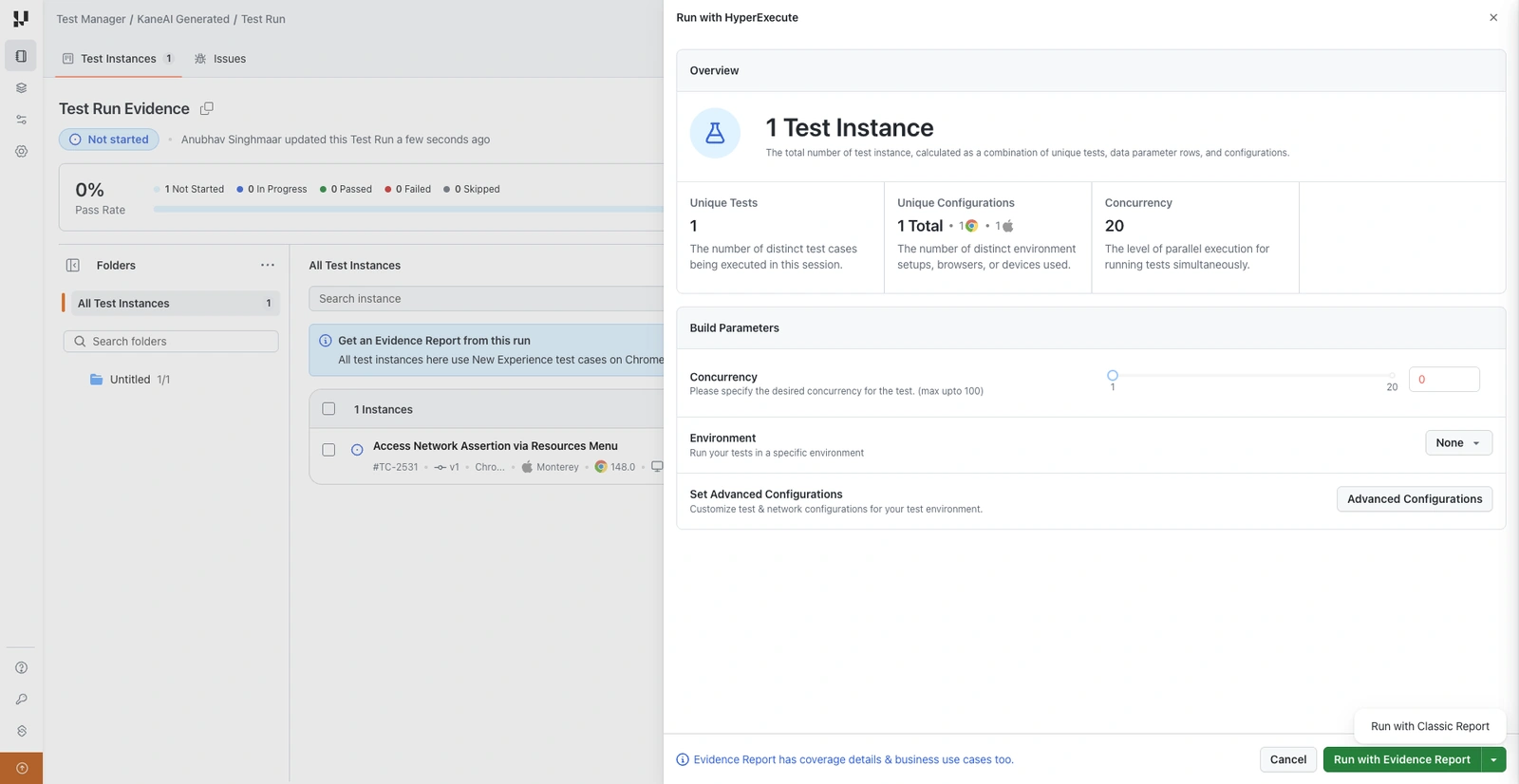Click Apple icon under Unique Configurations
The image size is (1519, 784).
click(x=1007, y=226)
